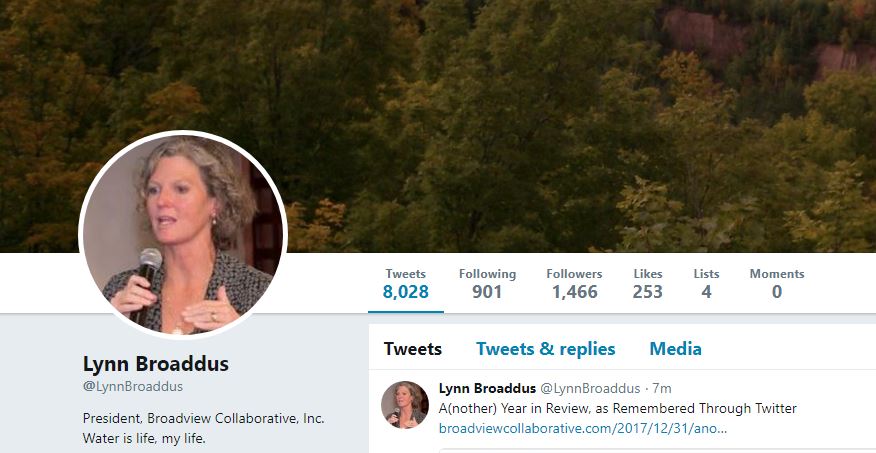Click the @LynnBroaddus handle in tweet header
This screenshot has width=876, height=453.
pos(590,388)
